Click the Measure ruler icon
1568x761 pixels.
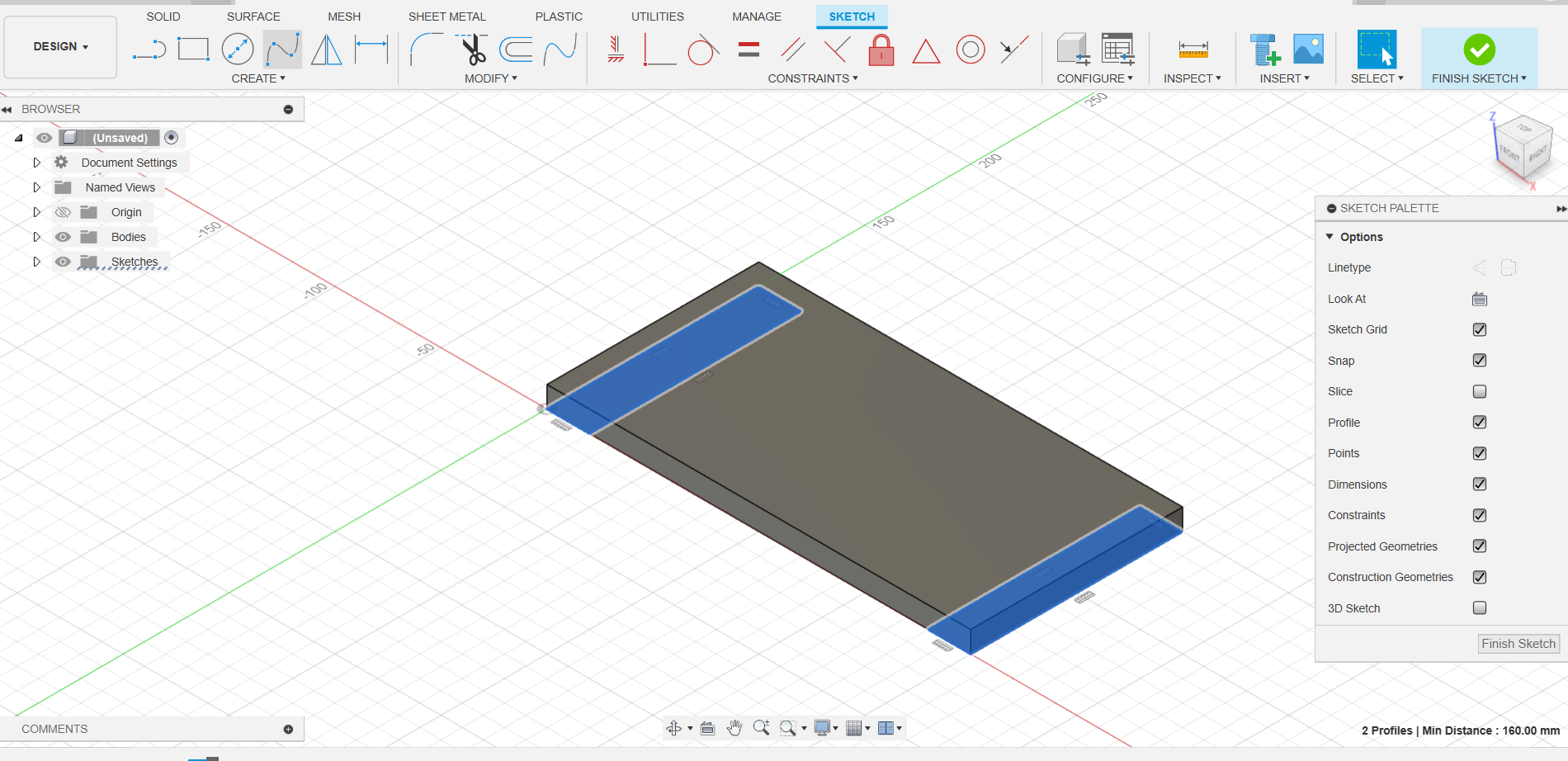tap(1193, 50)
